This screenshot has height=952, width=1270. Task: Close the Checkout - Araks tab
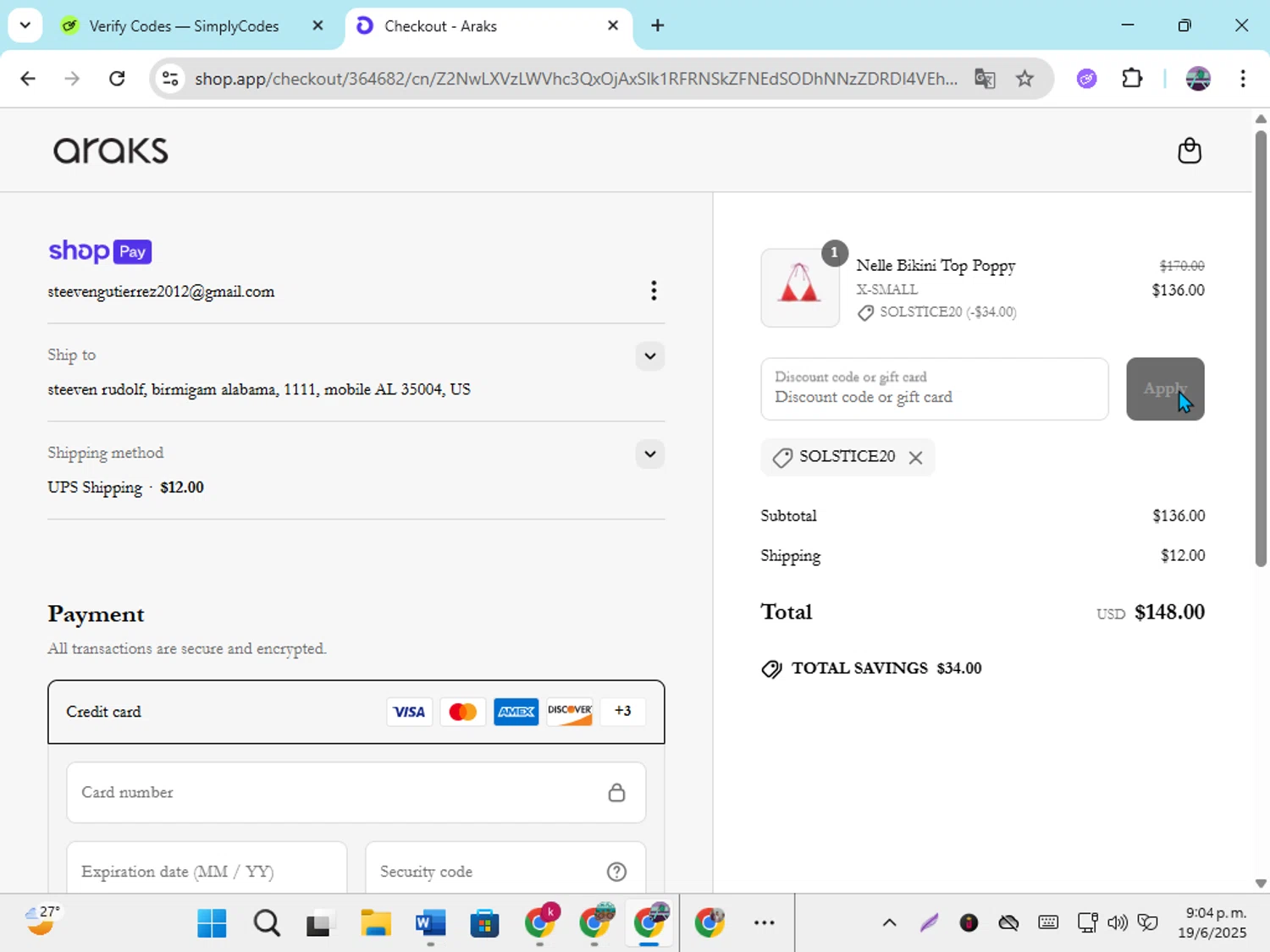(613, 26)
